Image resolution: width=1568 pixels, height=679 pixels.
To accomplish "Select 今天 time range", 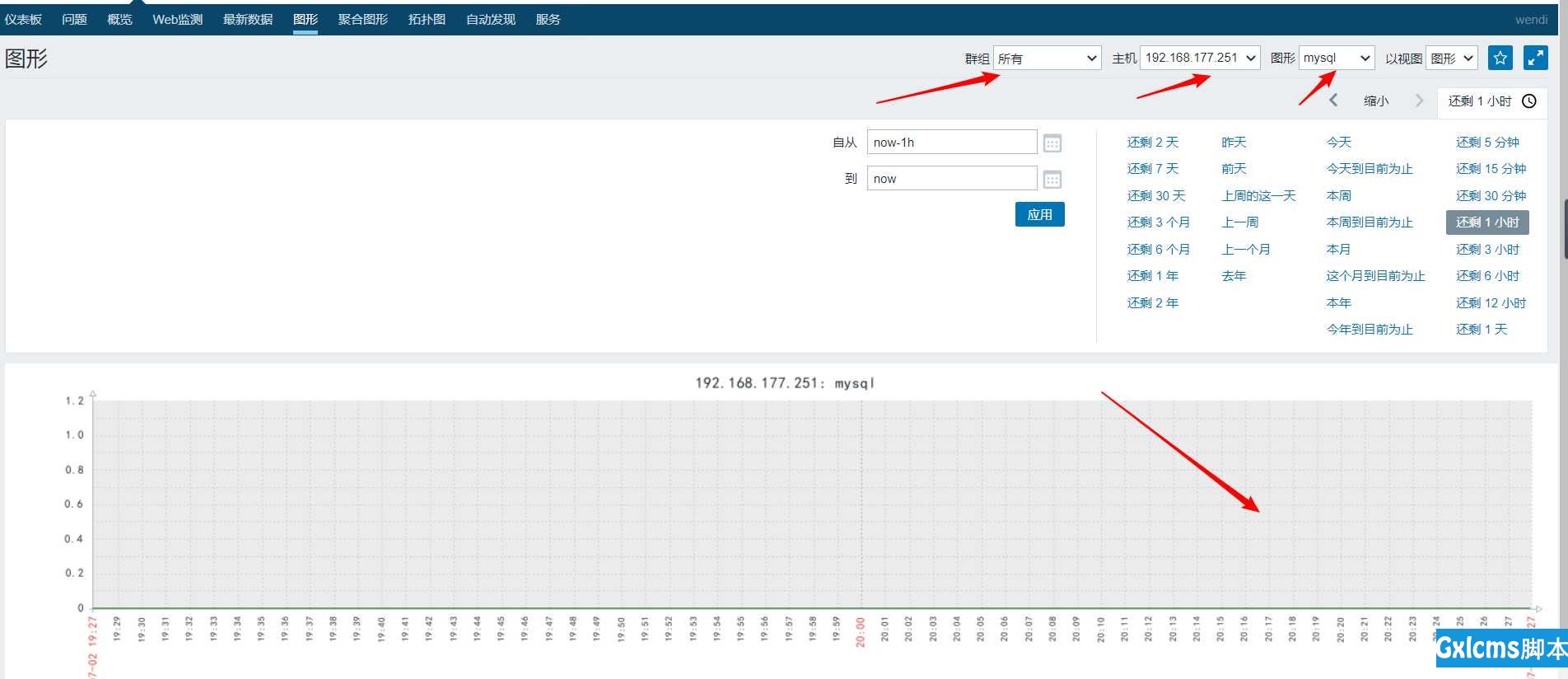I will [1339, 142].
